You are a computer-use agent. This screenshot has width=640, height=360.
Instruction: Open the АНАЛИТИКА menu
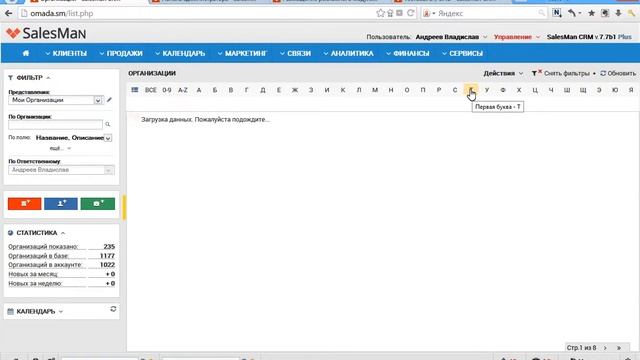coord(348,53)
